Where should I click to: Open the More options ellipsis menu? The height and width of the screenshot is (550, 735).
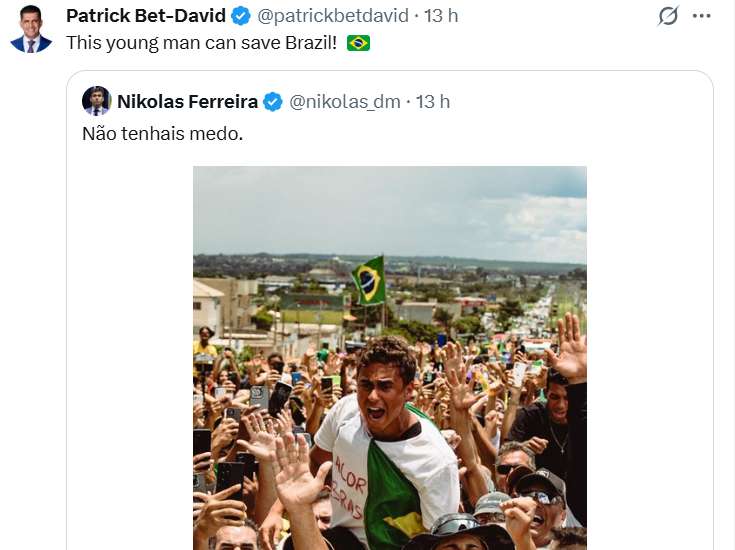[702, 16]
